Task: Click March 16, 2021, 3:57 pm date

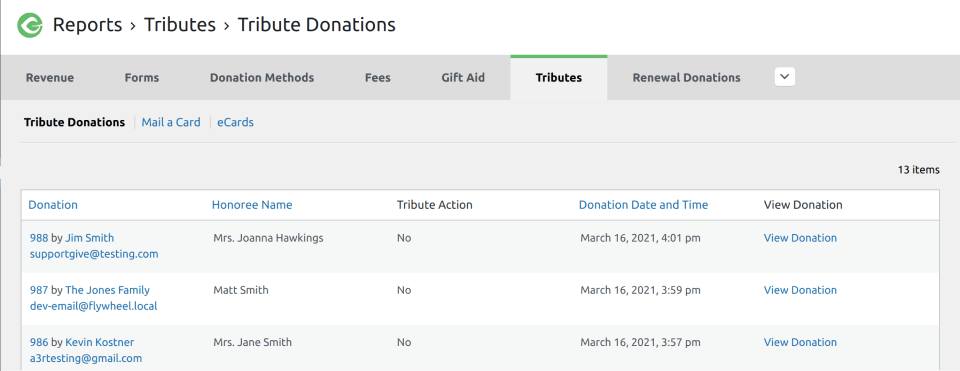Action: pyautogui.click(x=640, y=342)
